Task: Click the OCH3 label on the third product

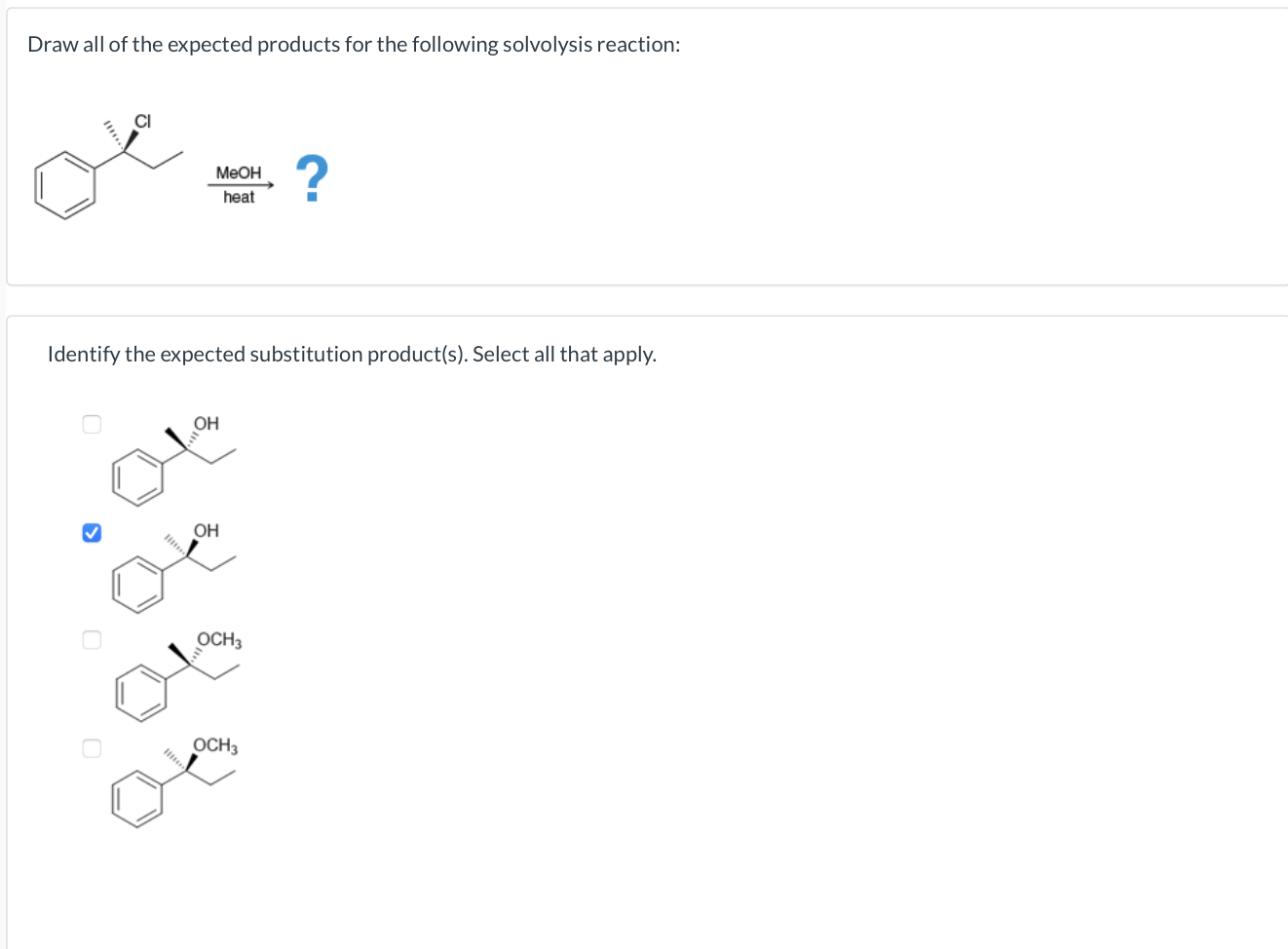Action: tap(218, 639)
